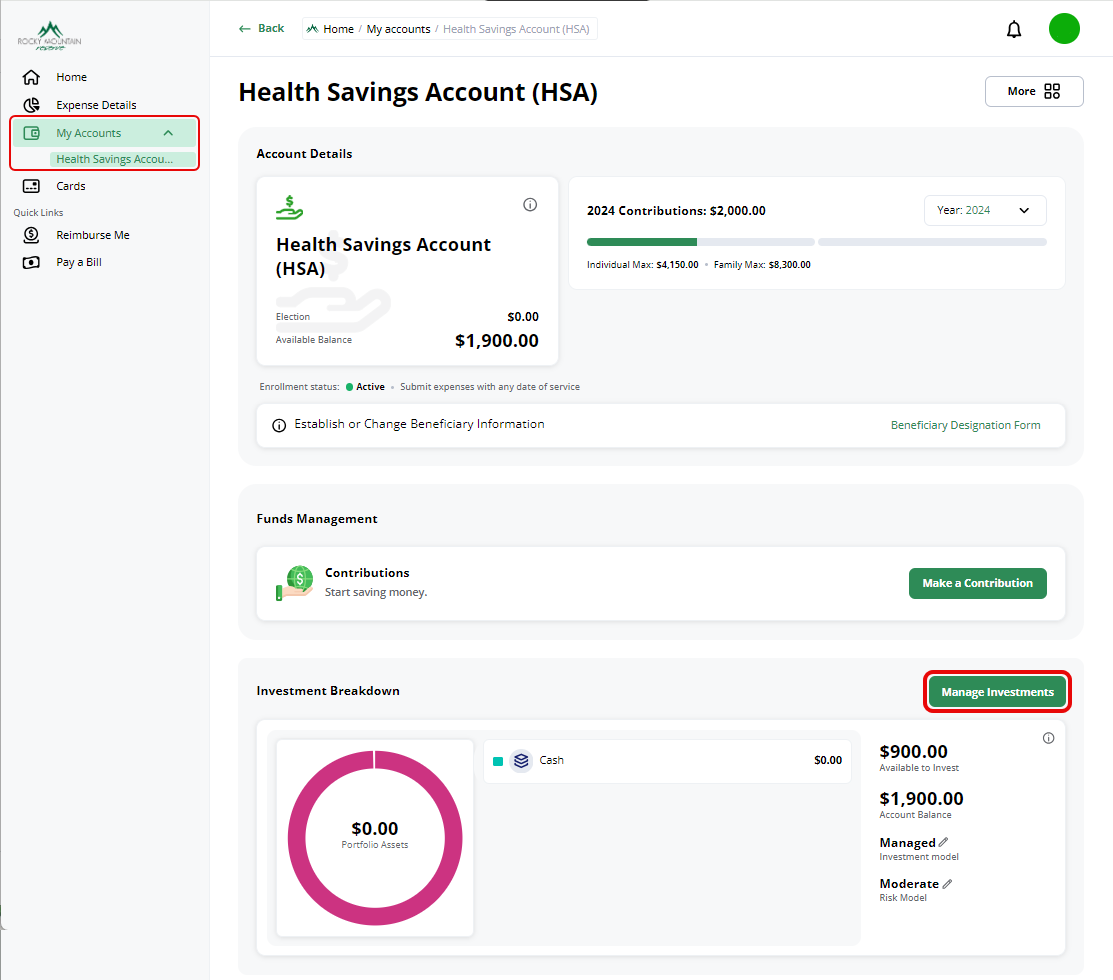Open the Year 2024 dropdown

tap(985, 210)
